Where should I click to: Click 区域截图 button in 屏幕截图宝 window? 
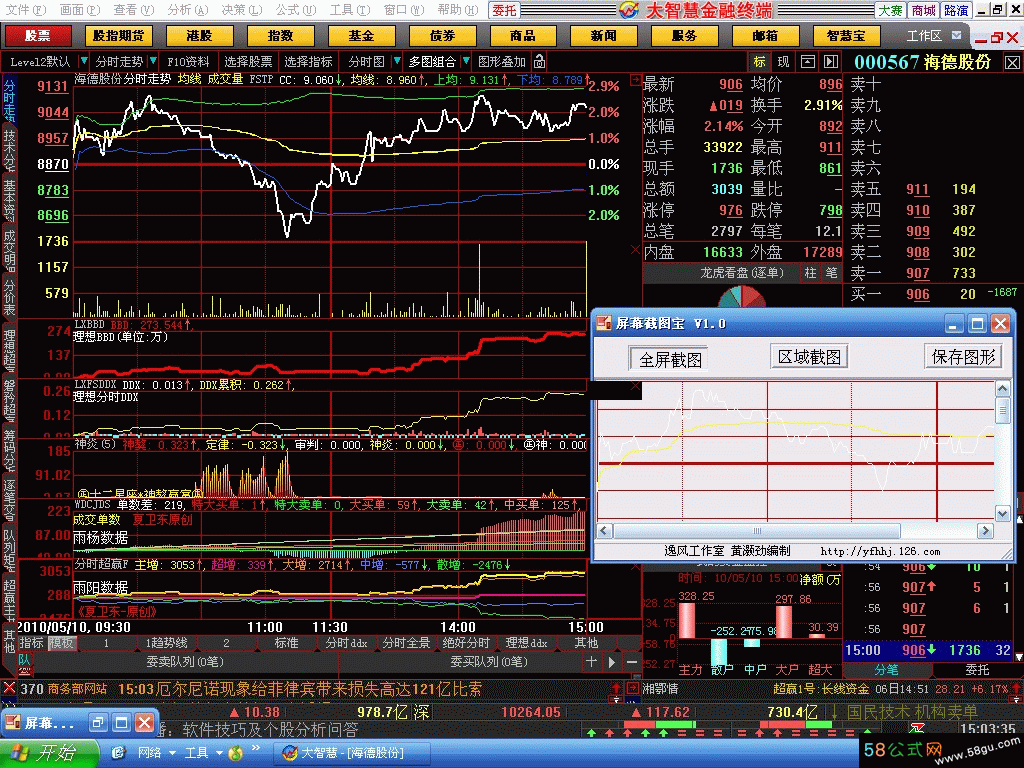pos(809,357)
